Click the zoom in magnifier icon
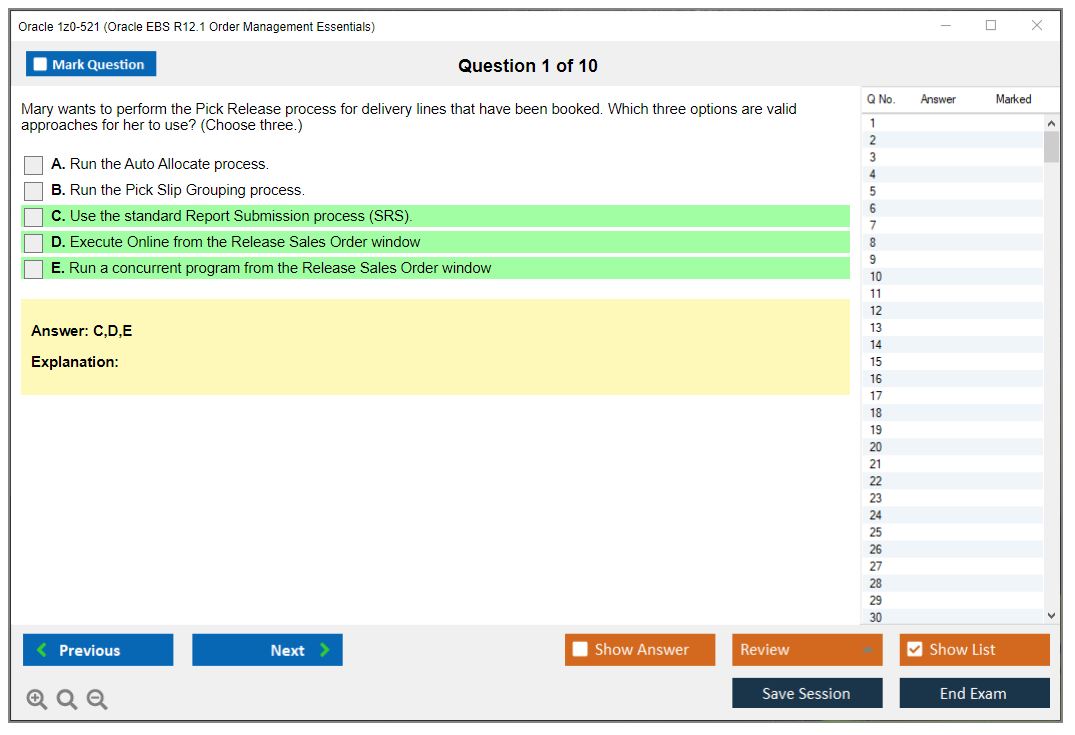This screenshot has height=735, width=1075. [x=37, y=700]
